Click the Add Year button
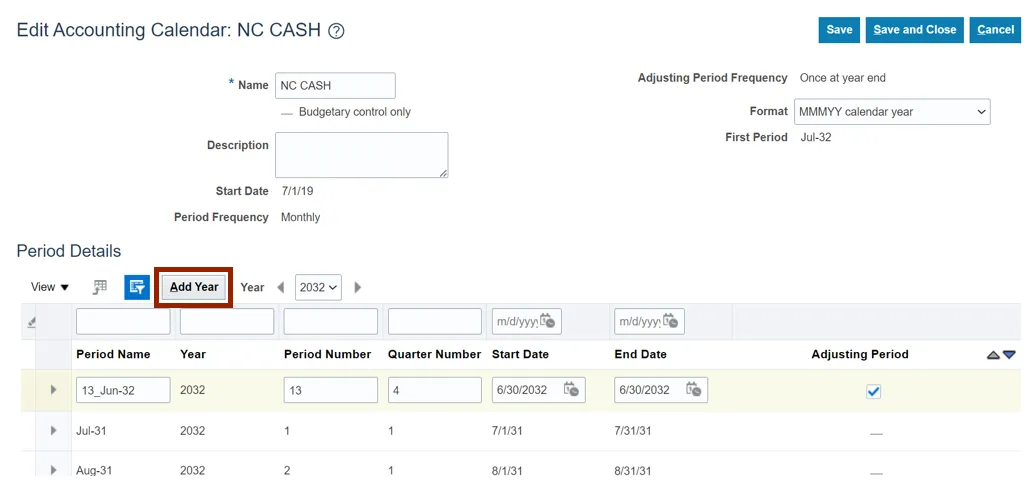 click(x=194, y=287)
